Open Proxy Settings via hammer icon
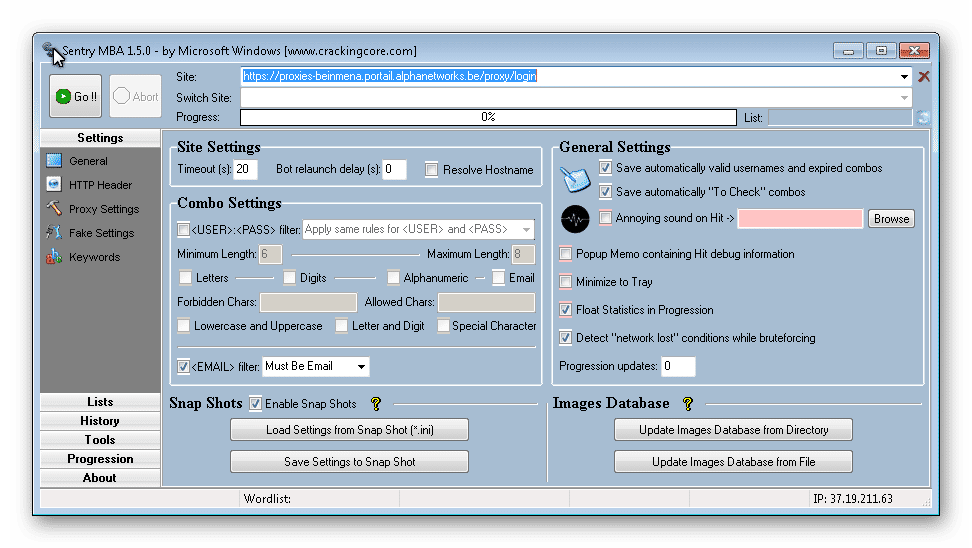This screenshot has height=548, width=972. pyautogui.click(x=54, y=209)
